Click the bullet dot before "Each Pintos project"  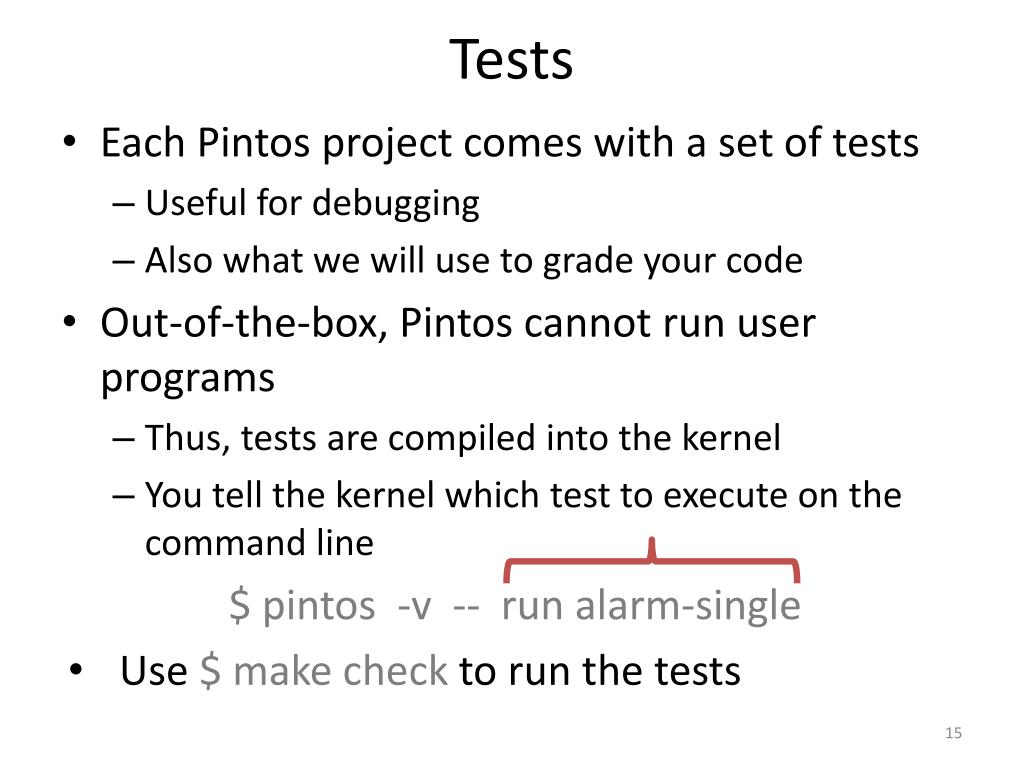[71, 141]
